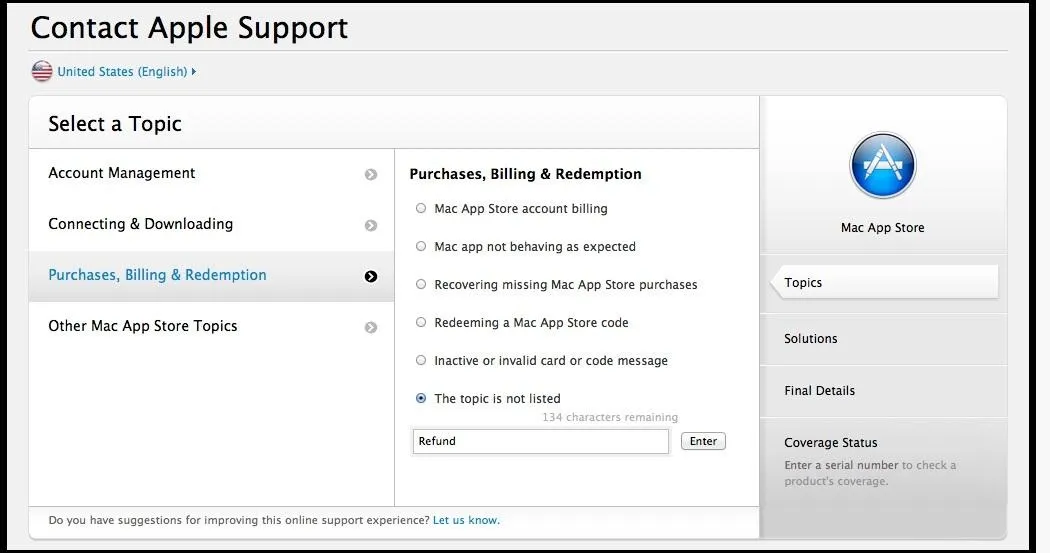Select The topic is not listed radio
This screenshot has width=1050, height=553.
click(421, 398)
